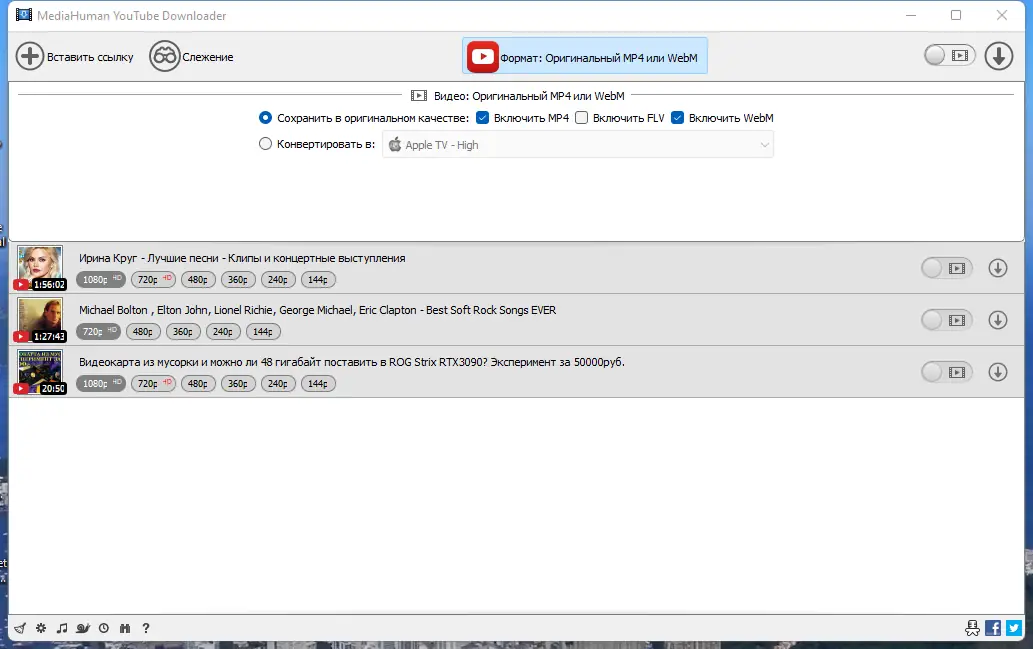Click the bottom binoculars icon
This screenshot has width=1033, height=649.
[125, 628]
